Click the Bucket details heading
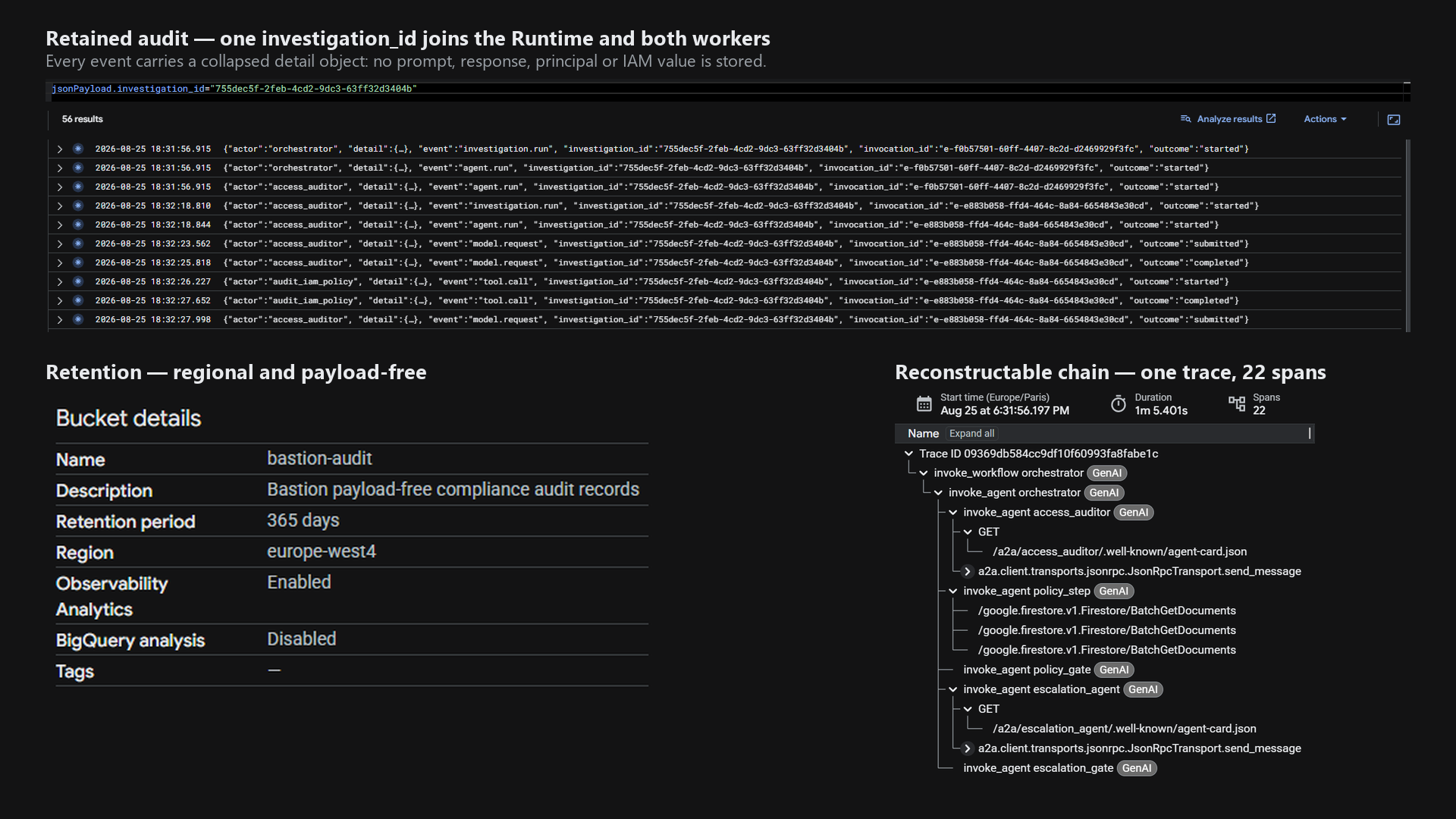 (128, 419)
